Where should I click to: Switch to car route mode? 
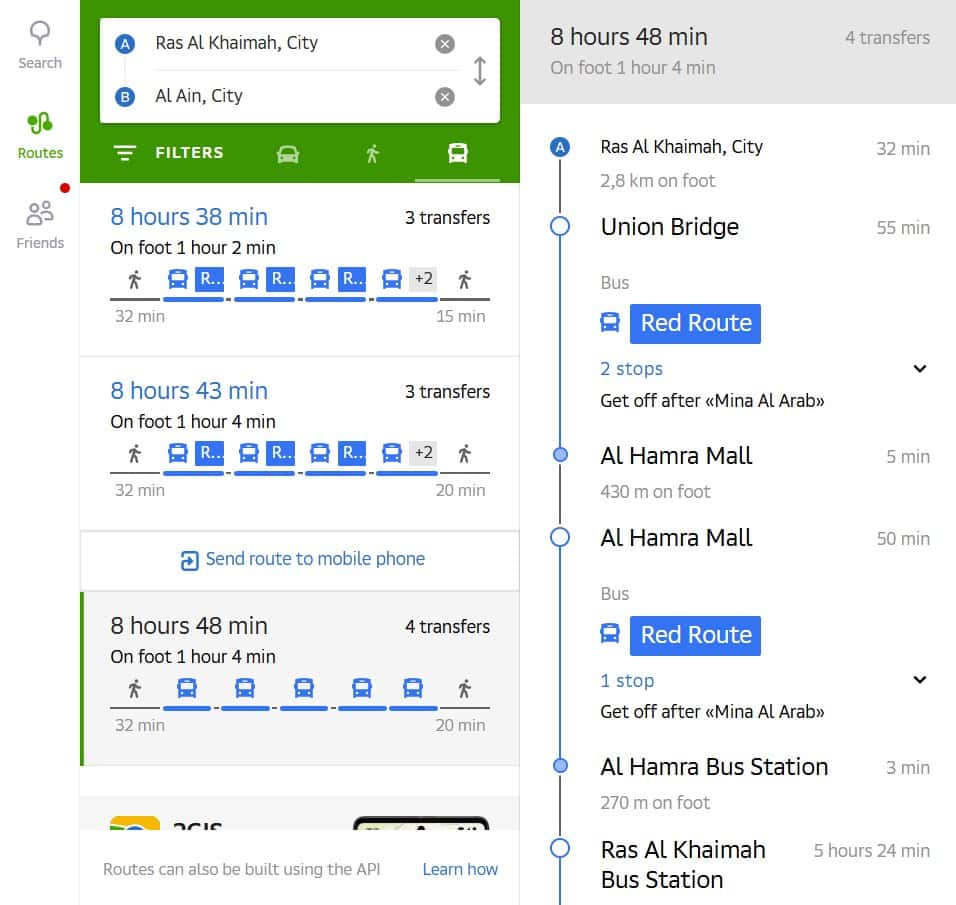point(288,154)
